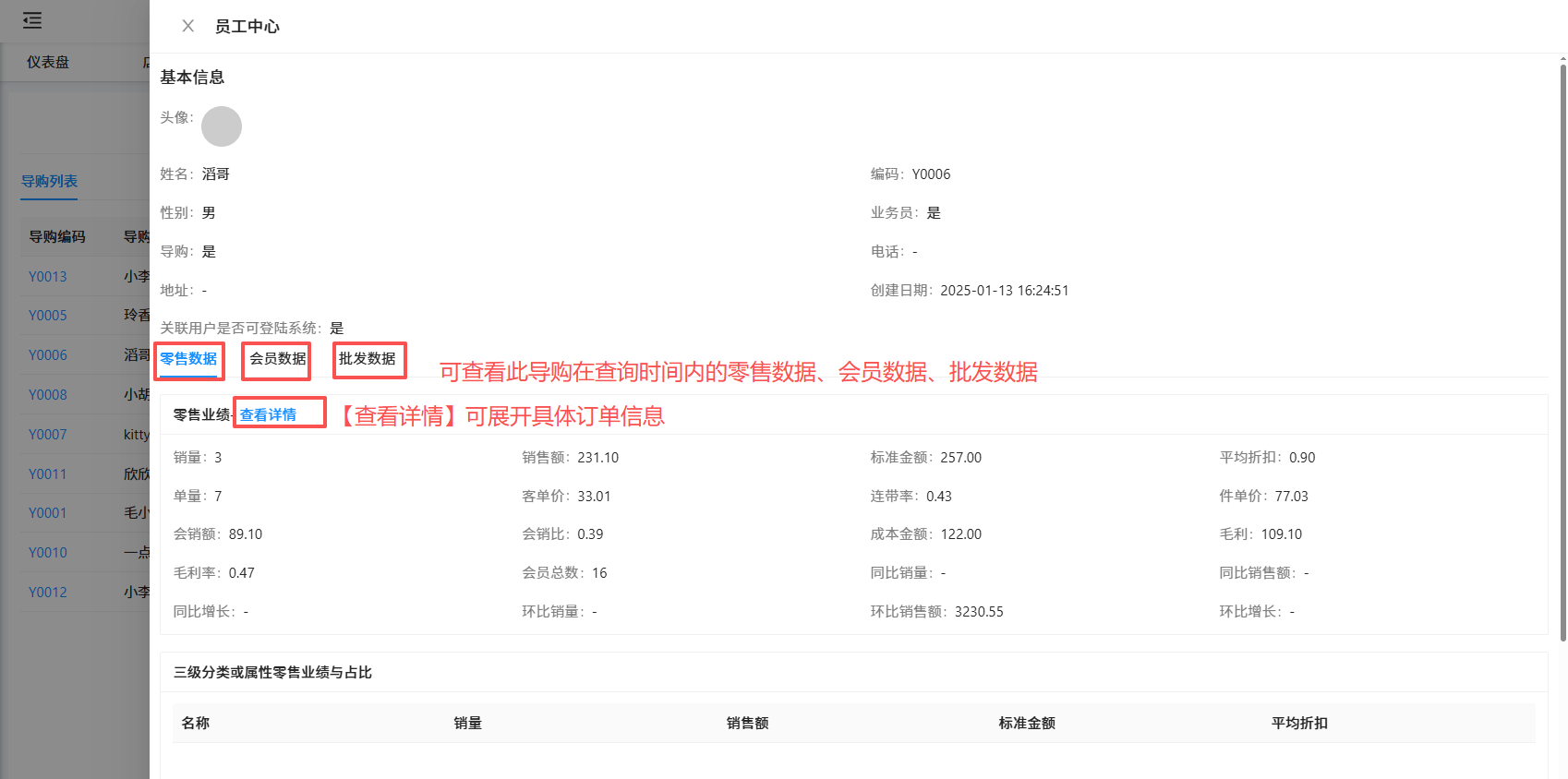This screenshot has width=1568, height=779.
Task: Open guide code Y0011 link
Action: pos(48,473)
